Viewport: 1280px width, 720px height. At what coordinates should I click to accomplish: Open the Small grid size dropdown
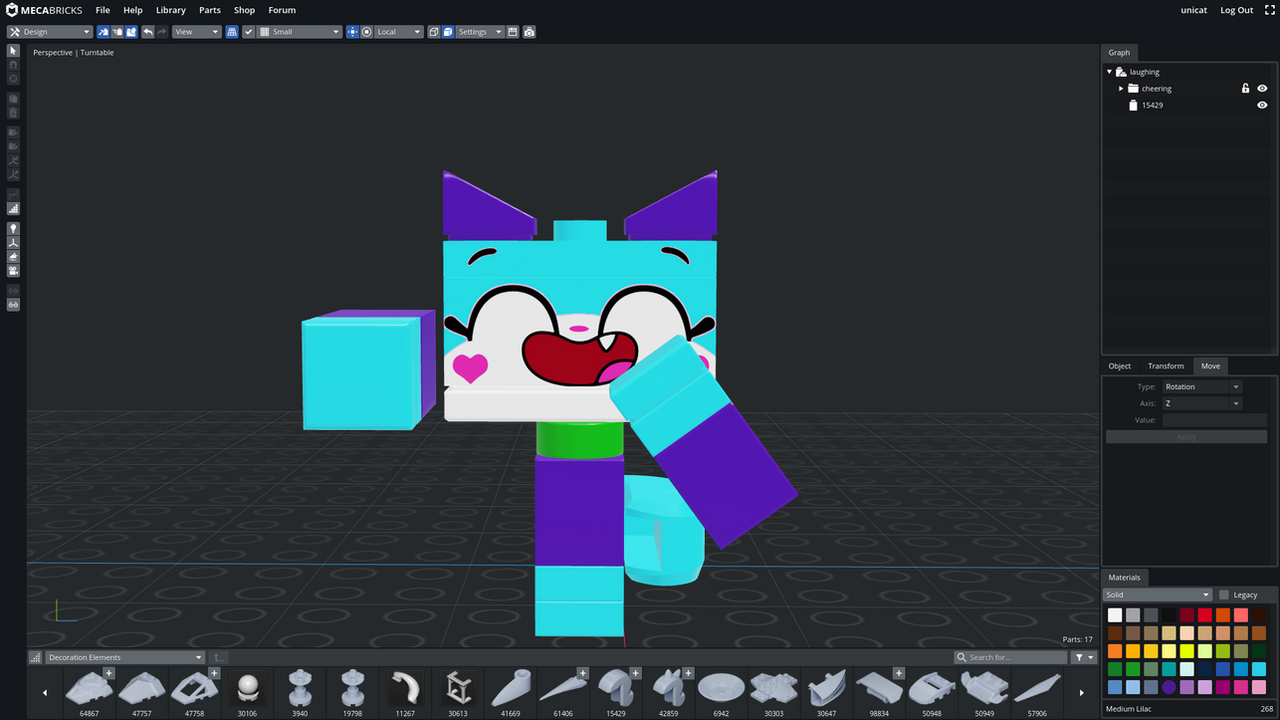[x=300, y=32]
